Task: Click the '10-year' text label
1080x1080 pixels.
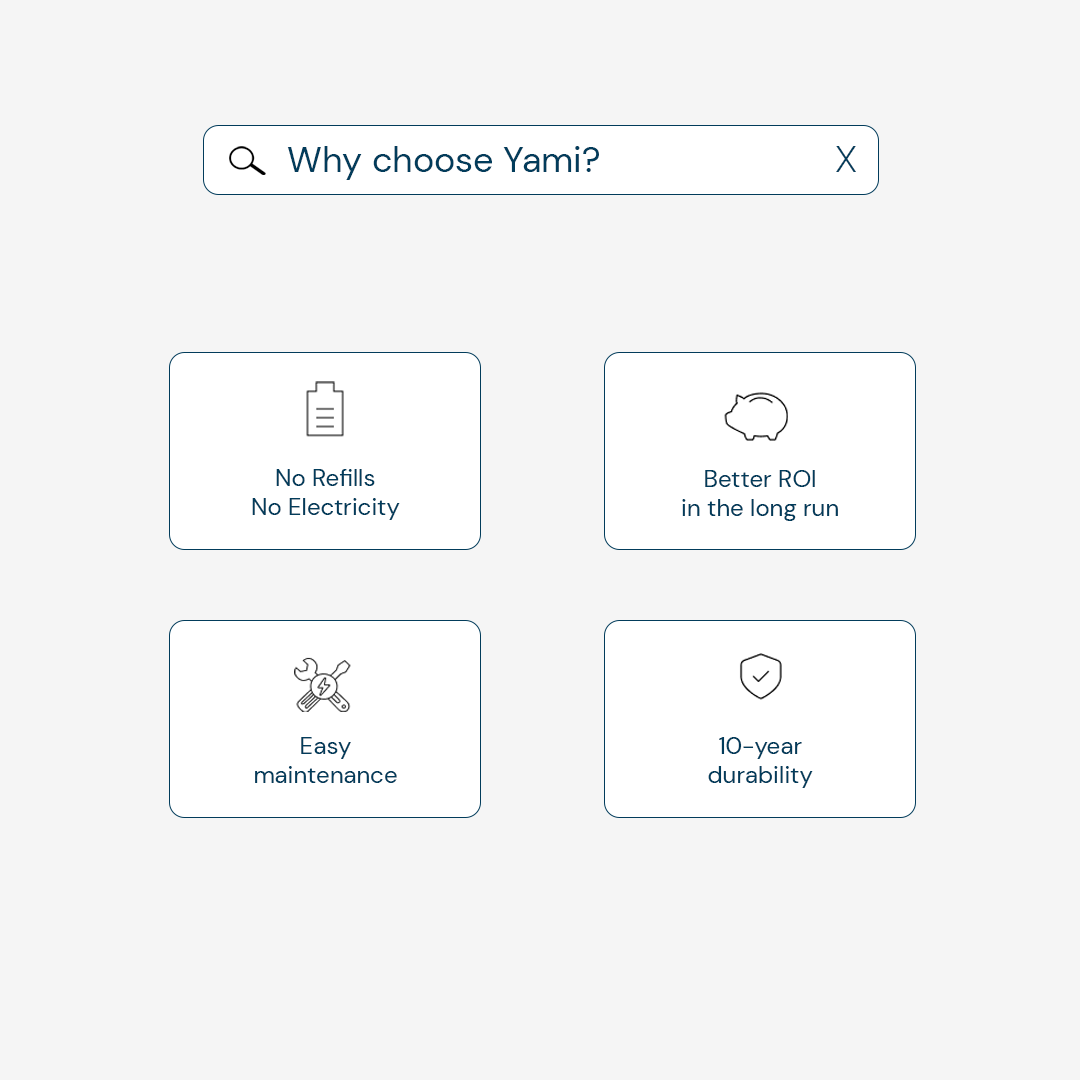Action: coord(760,747)
